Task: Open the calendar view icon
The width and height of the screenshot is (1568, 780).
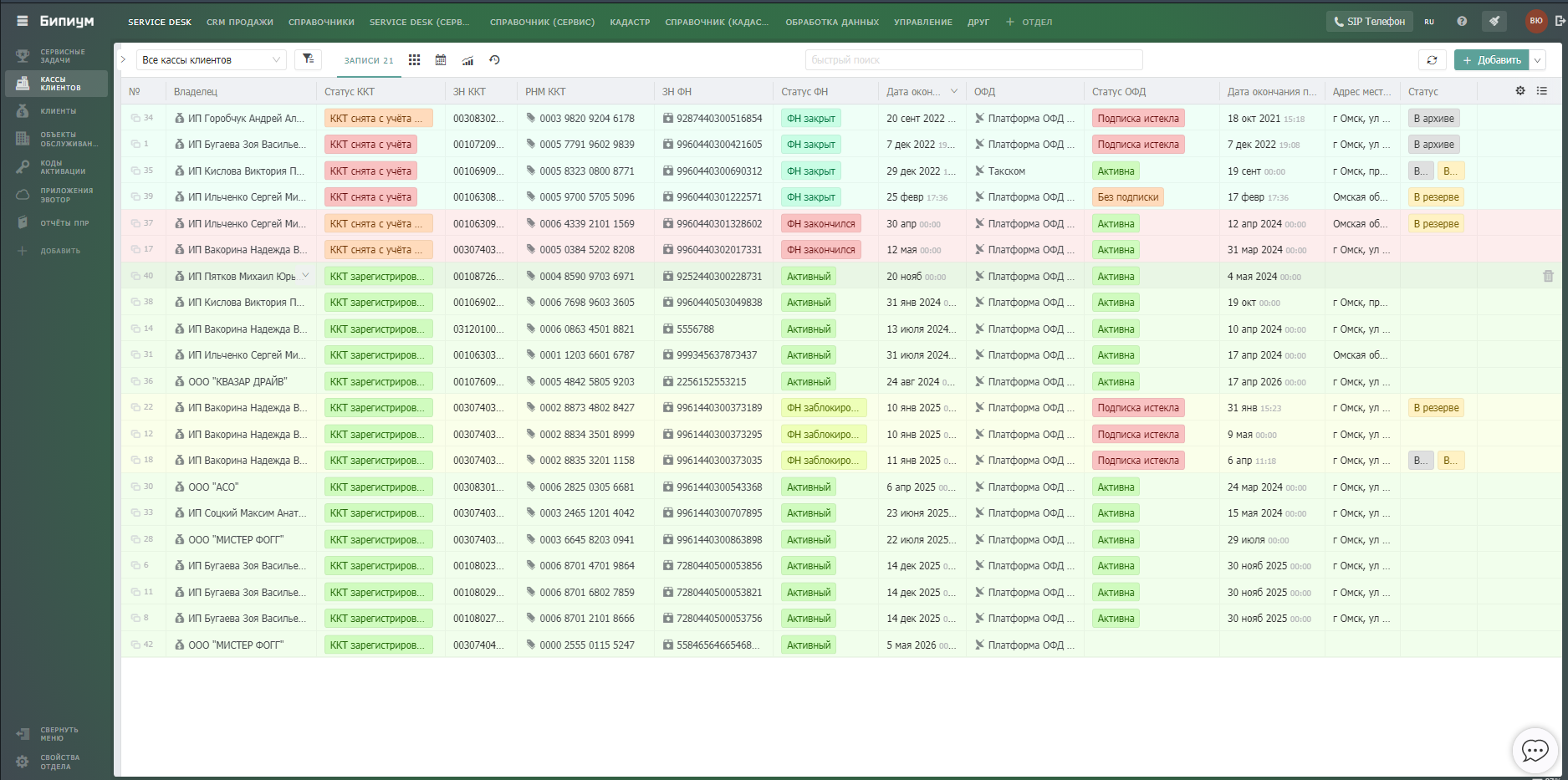Action: pos(441,60)
